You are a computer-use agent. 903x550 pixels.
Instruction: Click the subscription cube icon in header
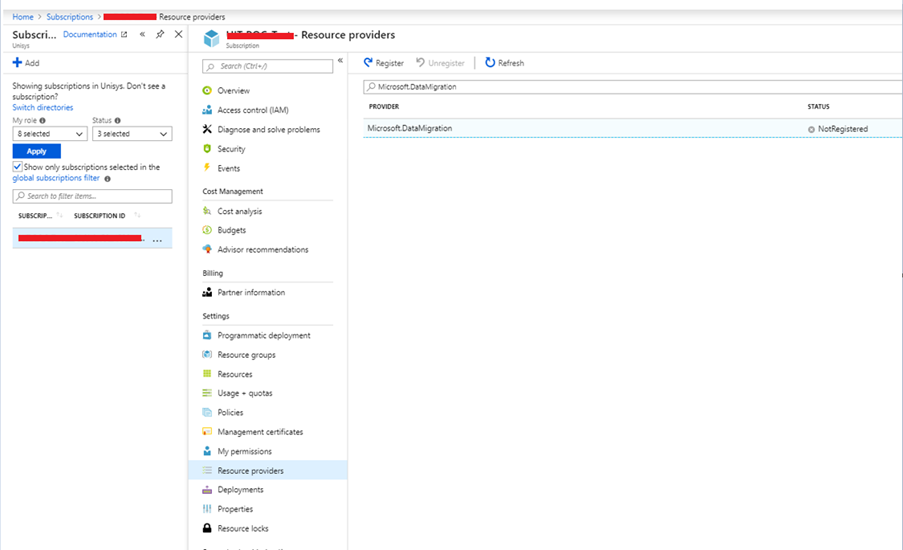click(211, 39)
